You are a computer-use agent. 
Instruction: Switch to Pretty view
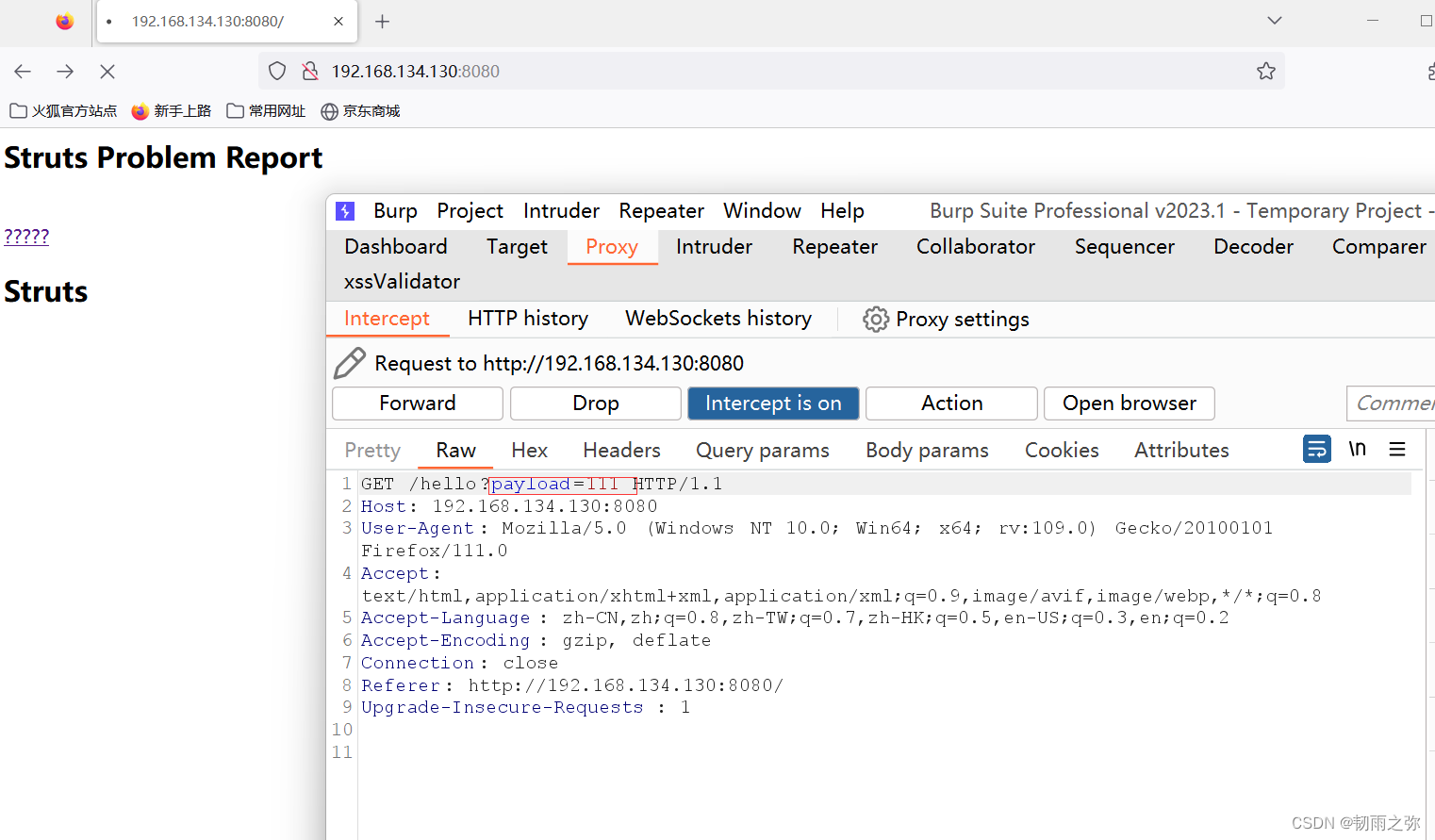coord(372,451)
